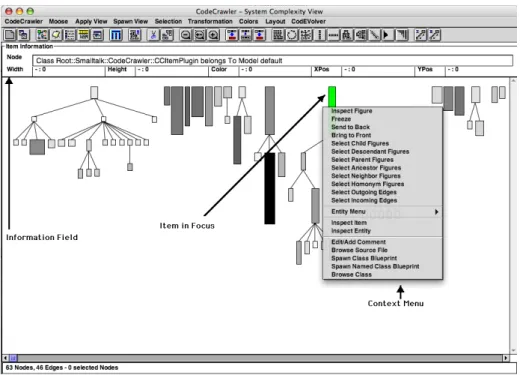Choose Spawn Class Blueprint

click(x=383, y=258)
